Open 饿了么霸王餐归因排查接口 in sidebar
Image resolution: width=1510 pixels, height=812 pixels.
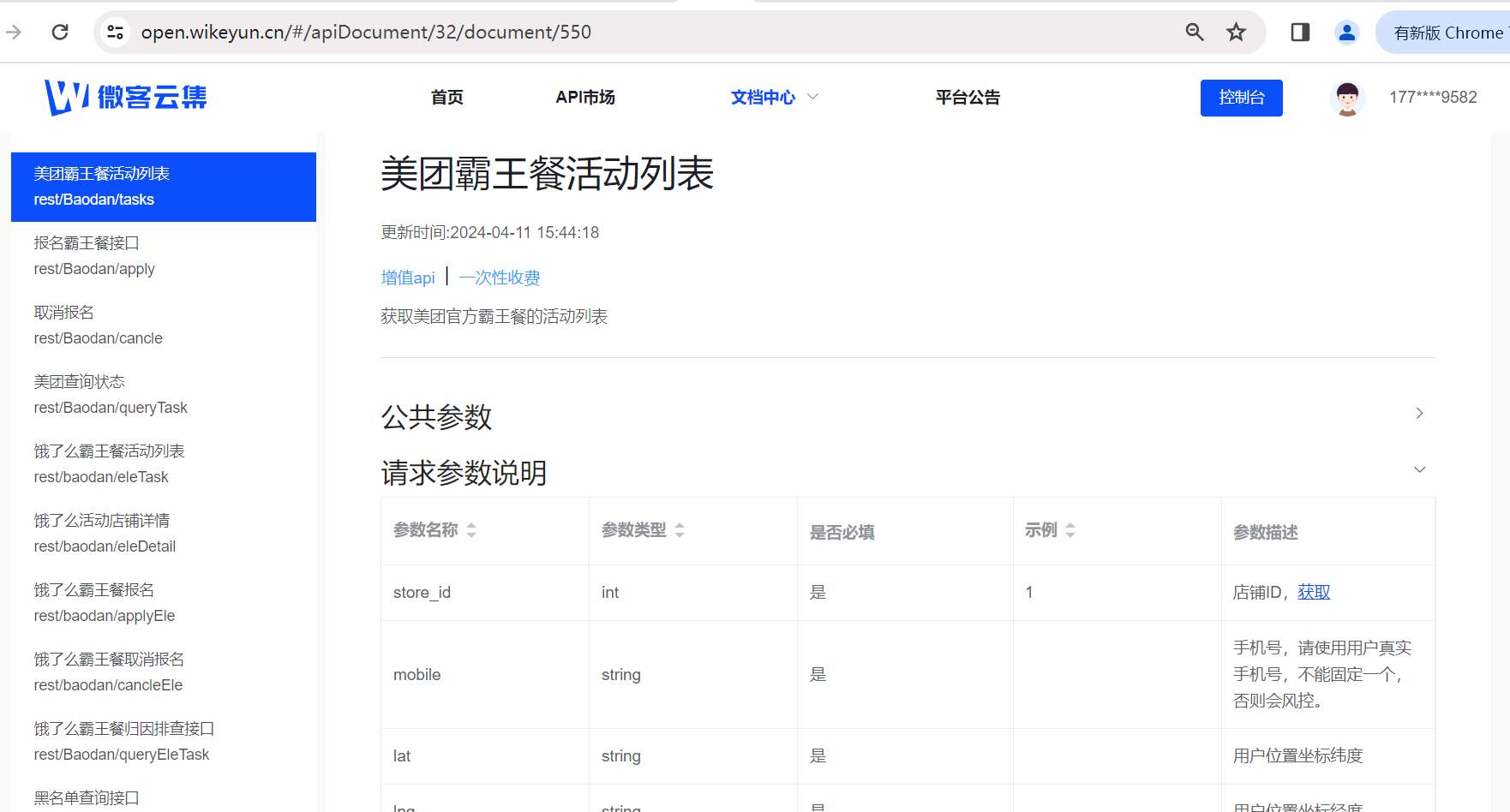tap(164, 742)
